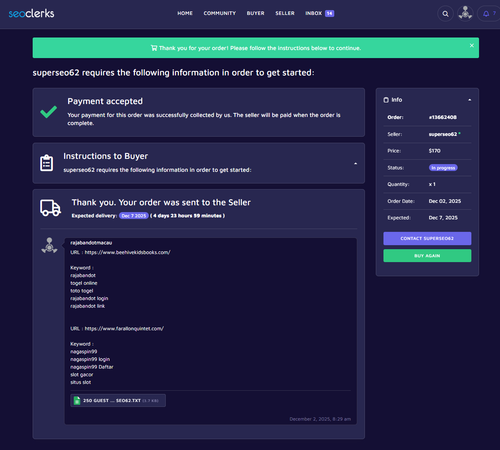The height and width of the screenshot is (450, 500).
Task: Collapse the Info panel
Action: pos(469,100)
